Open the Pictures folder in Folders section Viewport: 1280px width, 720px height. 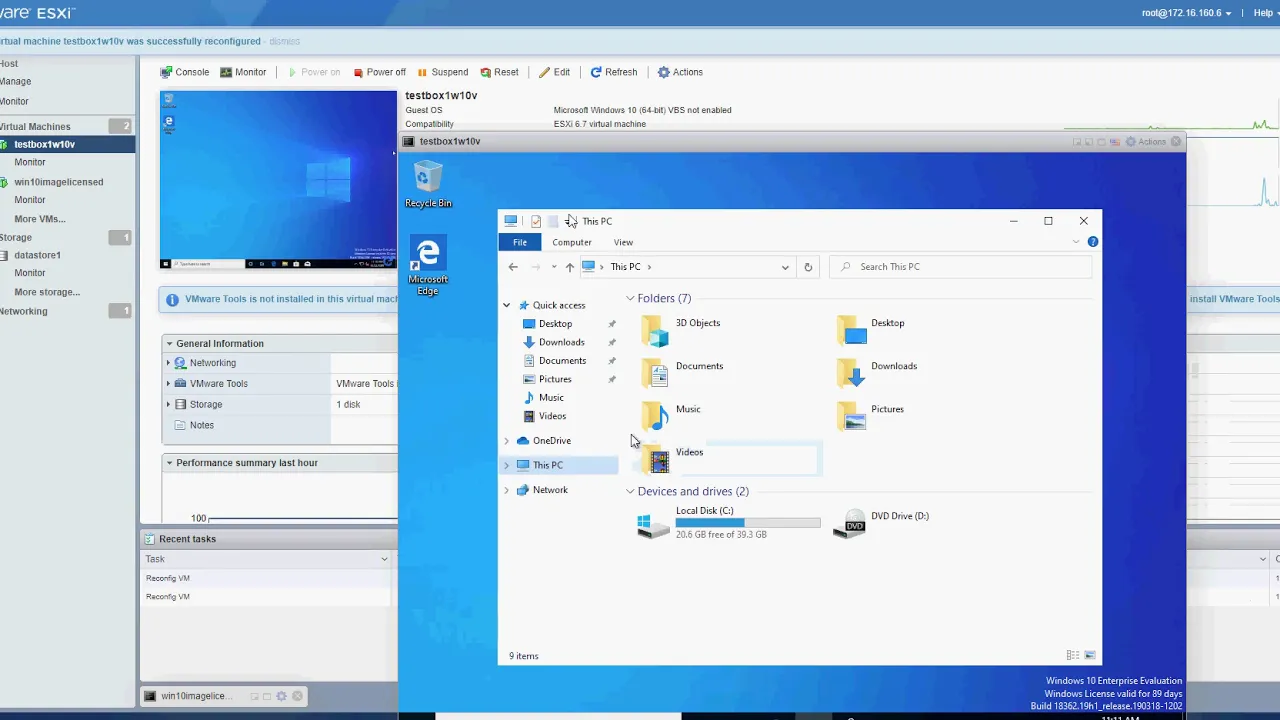tap(871, 417)
